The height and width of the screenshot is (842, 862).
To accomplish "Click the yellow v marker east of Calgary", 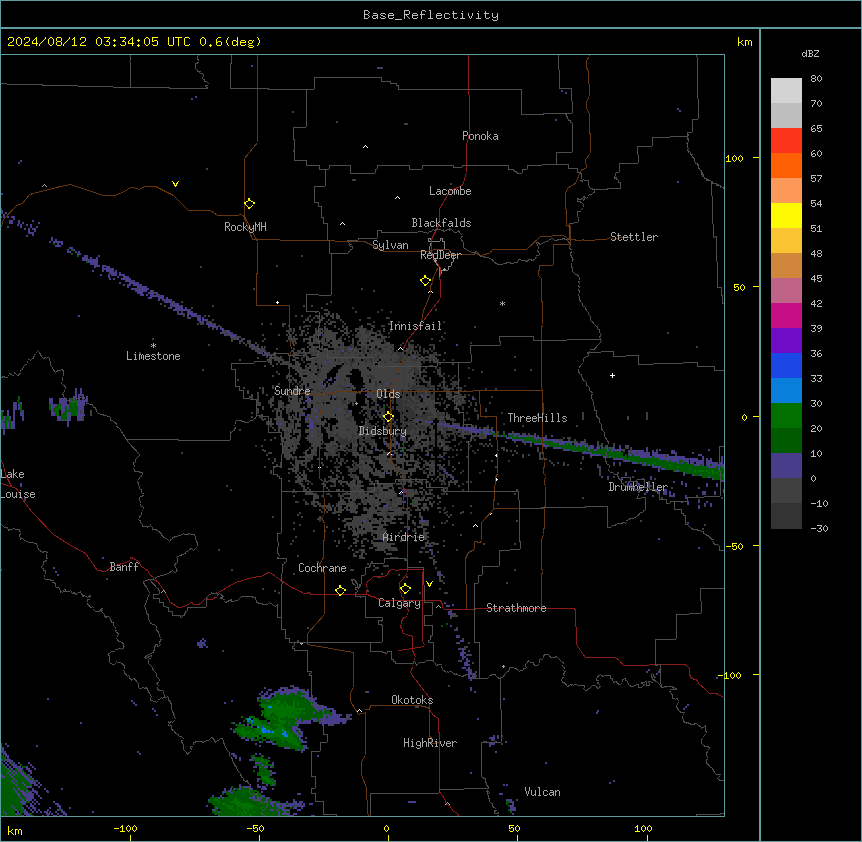I will (429, 584).
